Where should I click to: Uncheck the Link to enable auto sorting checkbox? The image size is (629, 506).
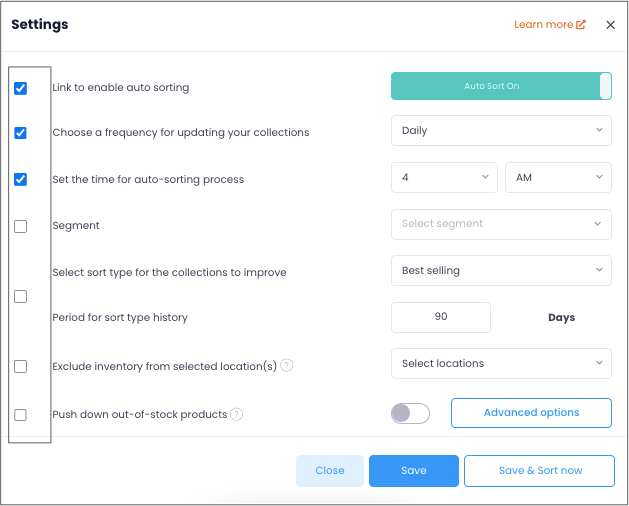pyautogui.click(x=20, y=88)
